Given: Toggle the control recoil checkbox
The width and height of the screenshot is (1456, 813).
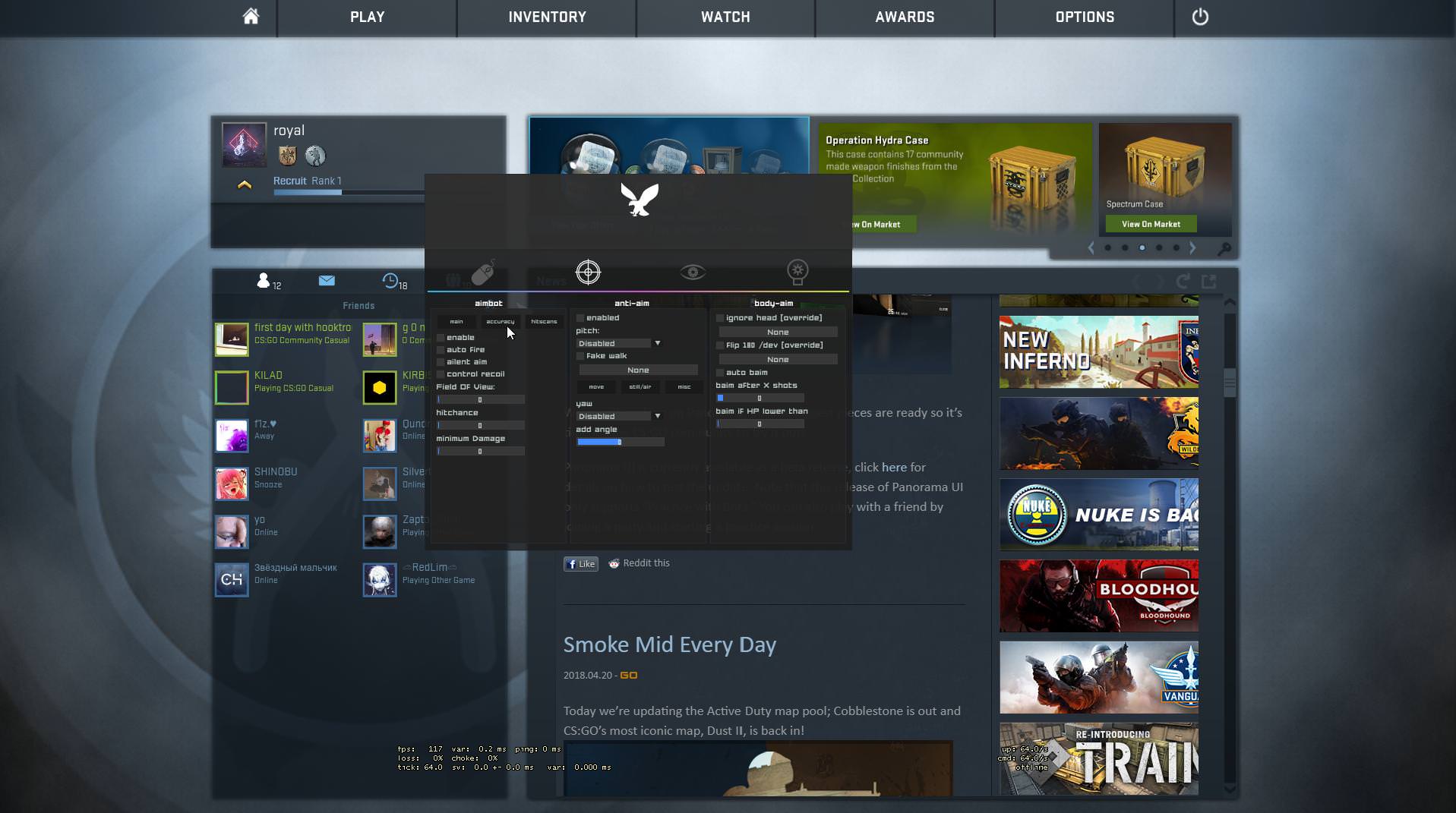Looking at the screenshot, I should (x=441, y=374).
